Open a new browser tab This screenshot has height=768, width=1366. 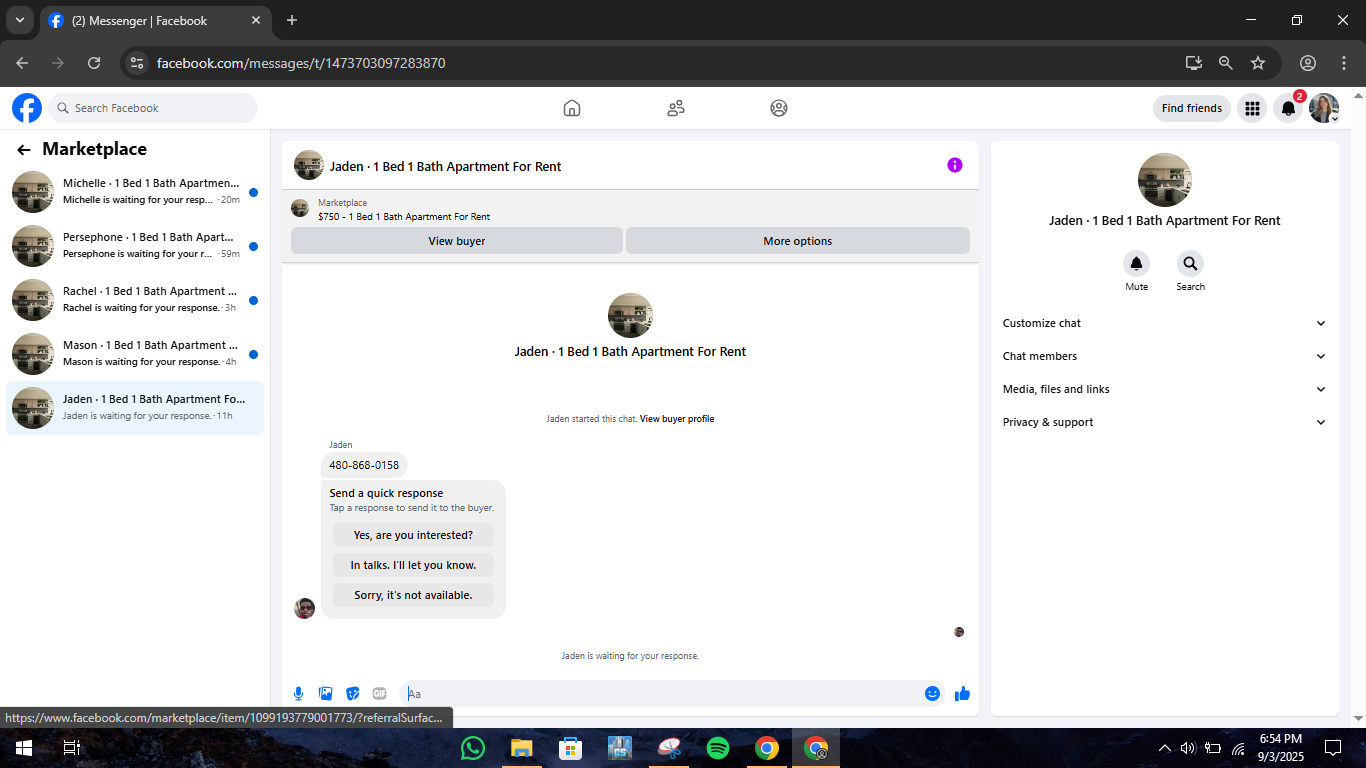(292, 20)
